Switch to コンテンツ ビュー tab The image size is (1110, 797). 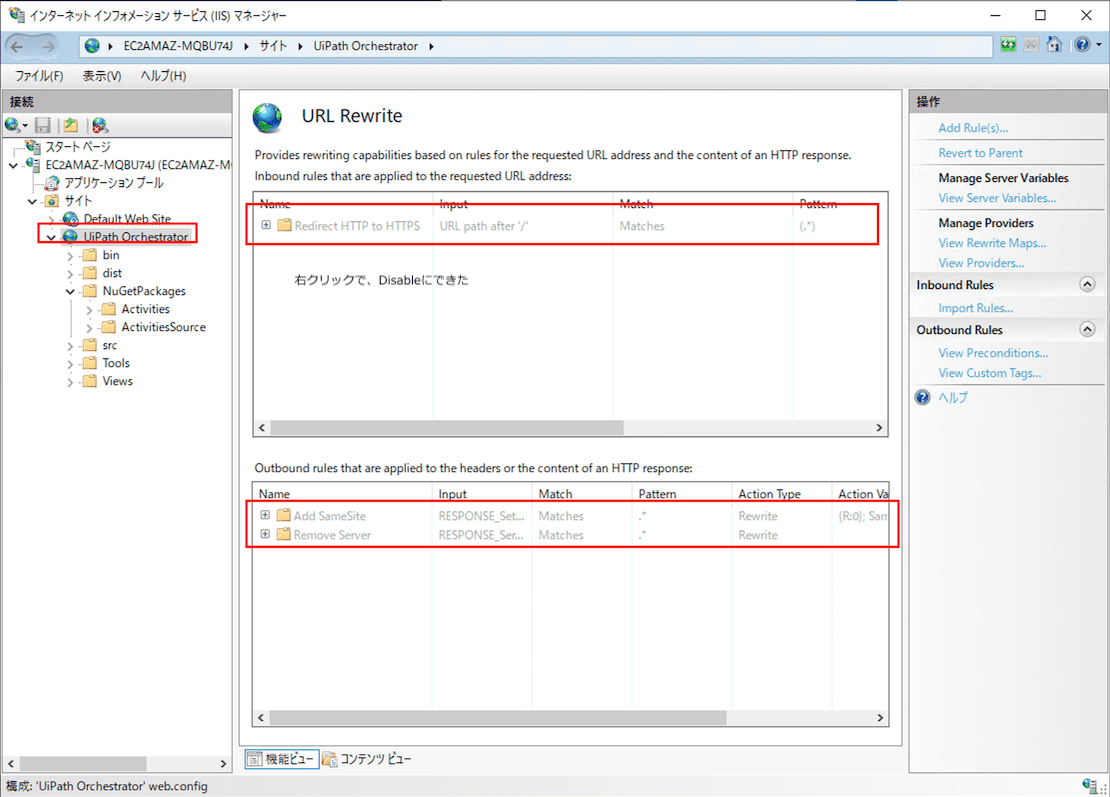(367, 759)
